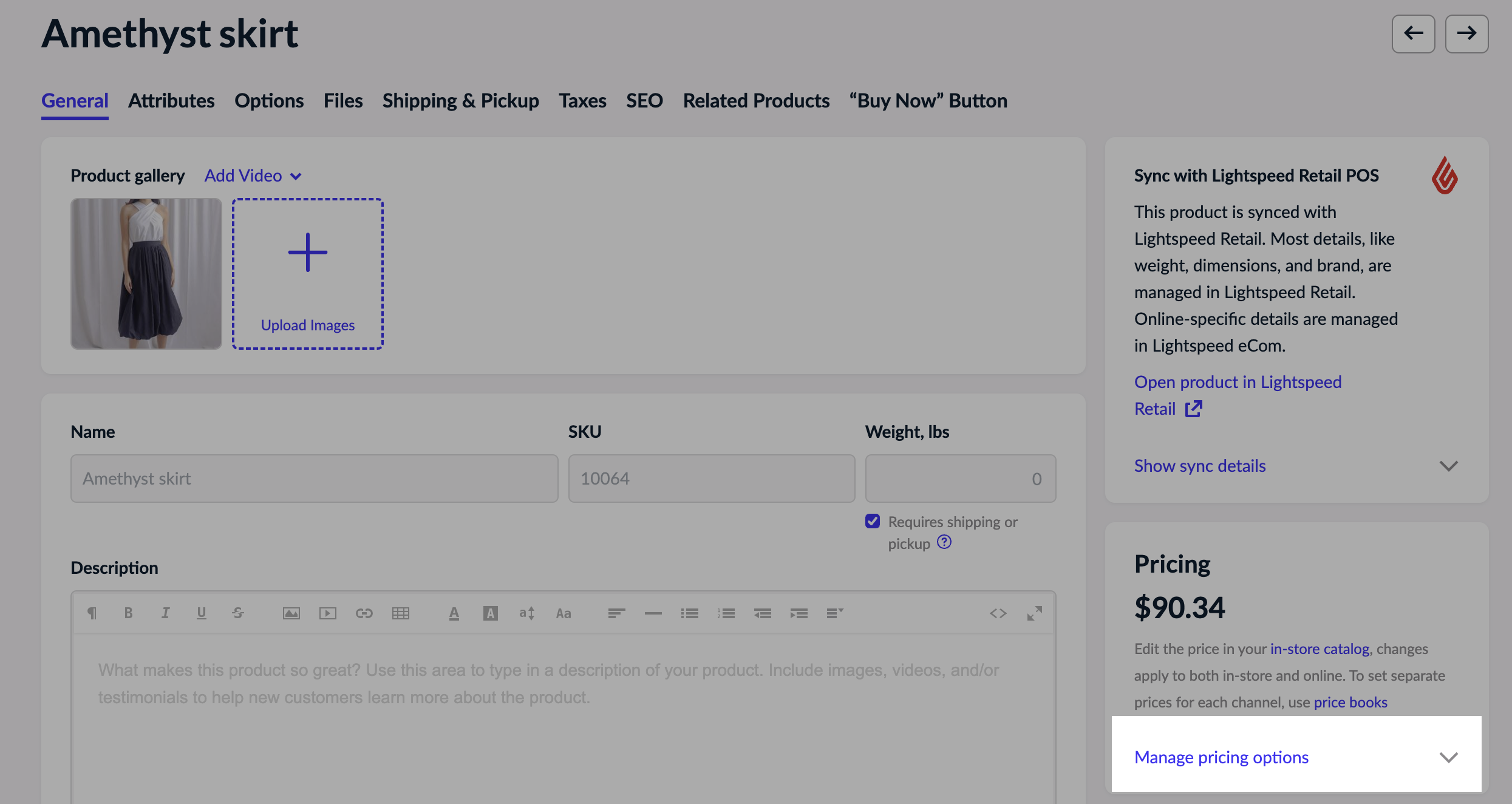Follow the price books link
The width and height of the screenshot is (1512, 804).
[1350, 702]
